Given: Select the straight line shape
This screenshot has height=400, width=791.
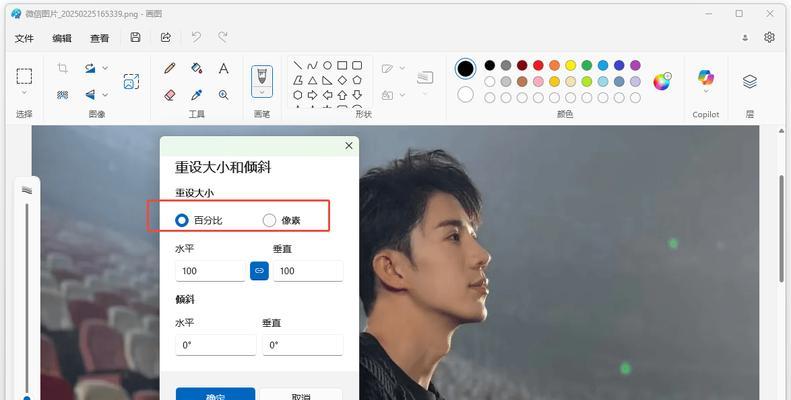Looking at the screenshot, I should (298, 66).
